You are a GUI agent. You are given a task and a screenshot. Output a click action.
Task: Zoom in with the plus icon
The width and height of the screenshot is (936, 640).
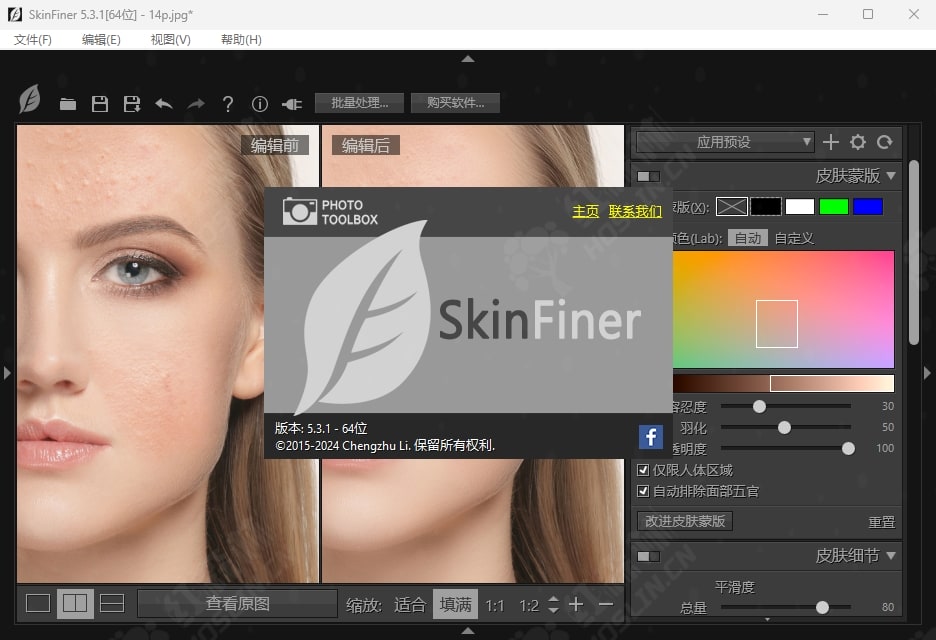(x=576, y=604)
